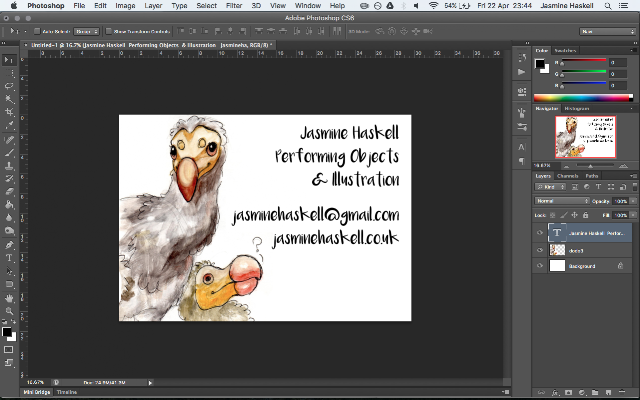Viewport: 640px width, 400px height.
Task: Click the red R slider track
Action: pyautogui.click(x=583, y=61)
